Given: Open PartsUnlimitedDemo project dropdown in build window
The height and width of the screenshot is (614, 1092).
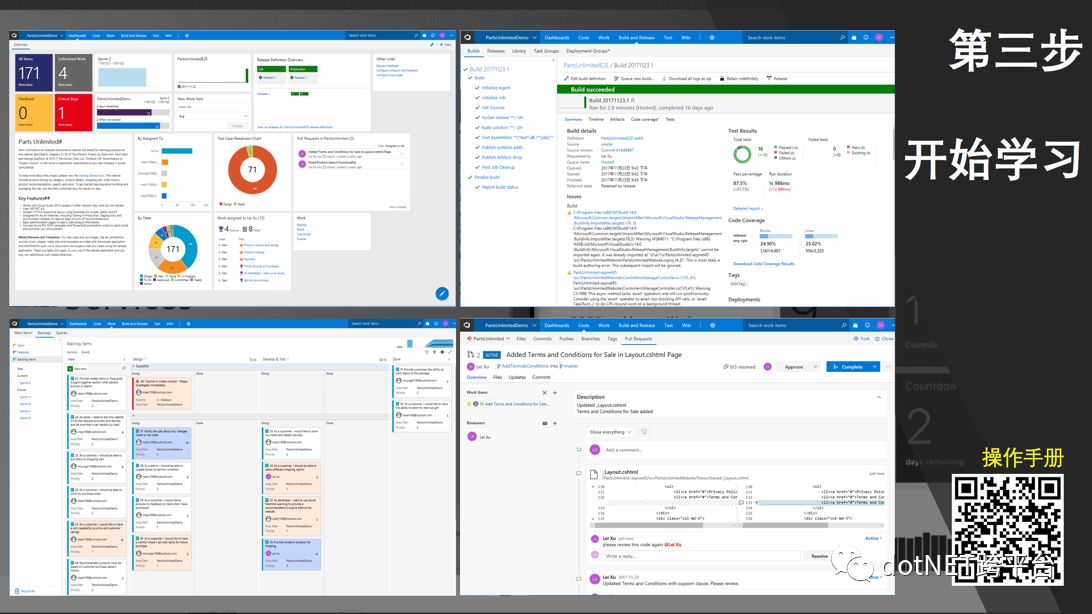Looking at the screenshot, I should pos(534,38).
